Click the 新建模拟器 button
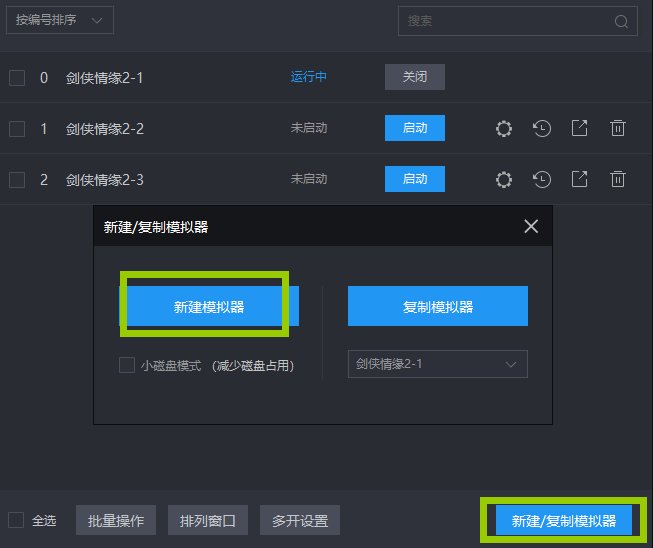653x548 pixels. pos(209,306)
